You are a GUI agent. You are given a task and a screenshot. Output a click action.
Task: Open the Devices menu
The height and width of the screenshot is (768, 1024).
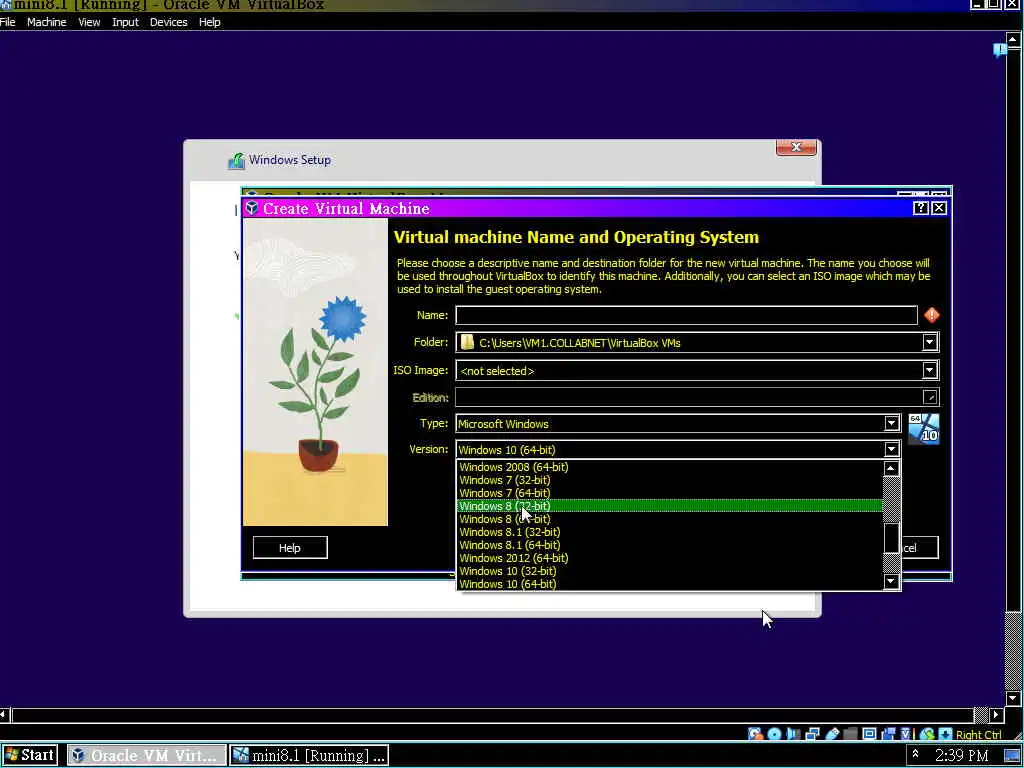coord(168,22)
